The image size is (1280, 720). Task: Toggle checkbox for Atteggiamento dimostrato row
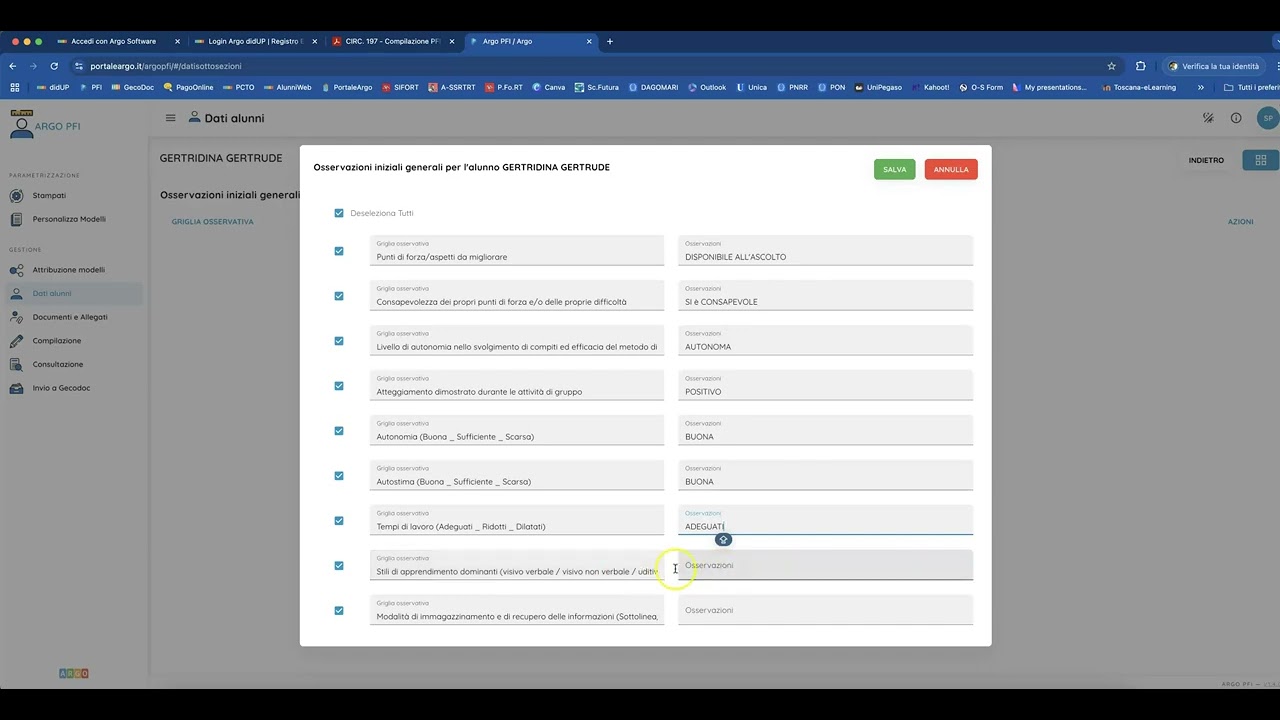coord(339,386)
